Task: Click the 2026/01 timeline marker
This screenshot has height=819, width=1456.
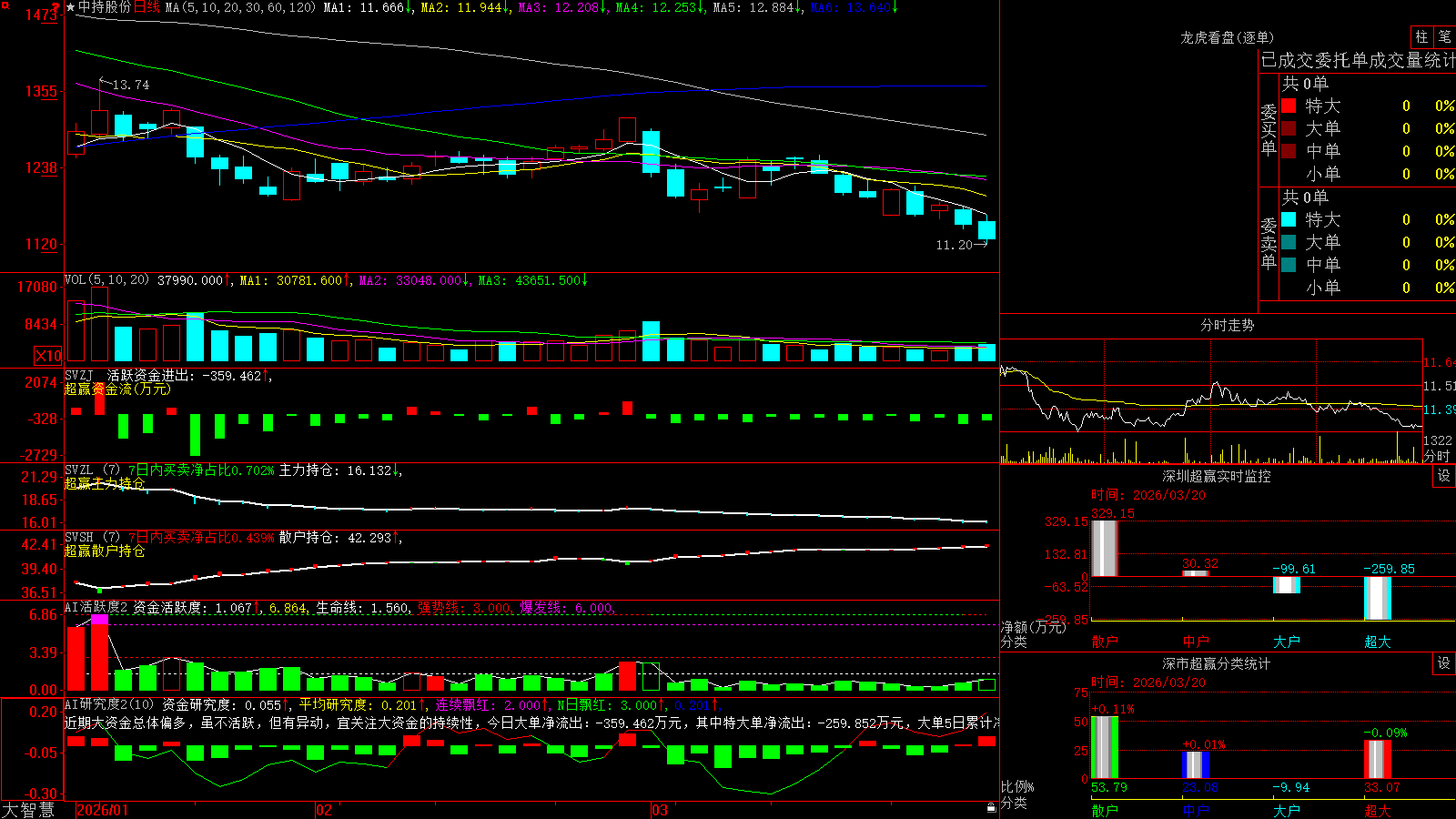Action: [103, 810]
